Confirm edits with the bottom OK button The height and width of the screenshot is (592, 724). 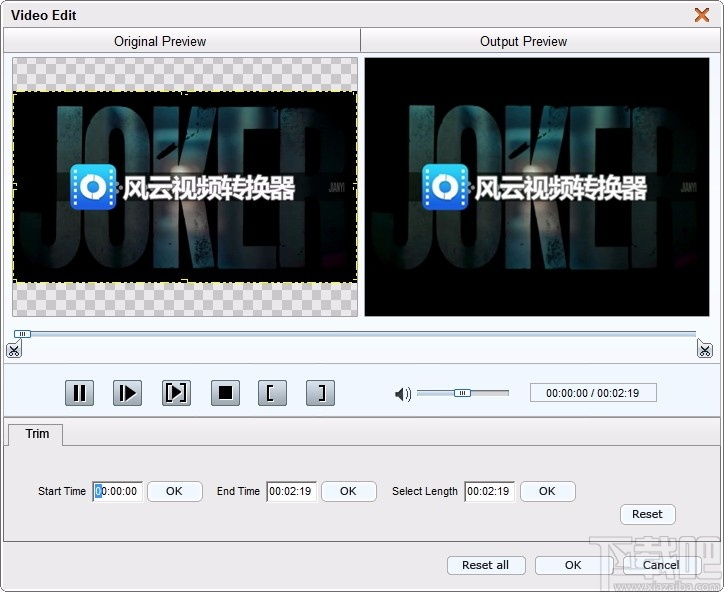[x=573, y=565]
